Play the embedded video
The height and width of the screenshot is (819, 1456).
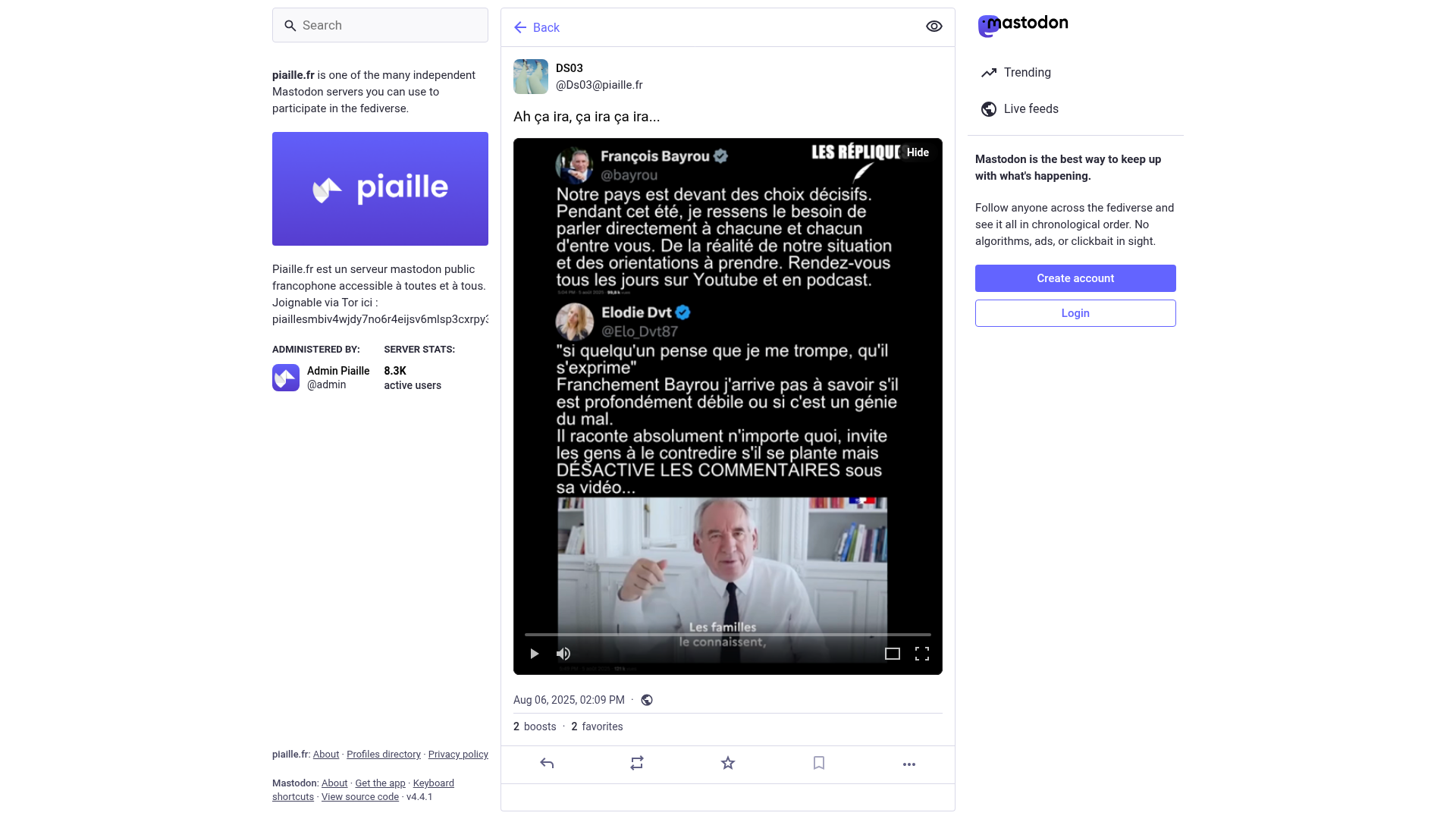[535, 654]
